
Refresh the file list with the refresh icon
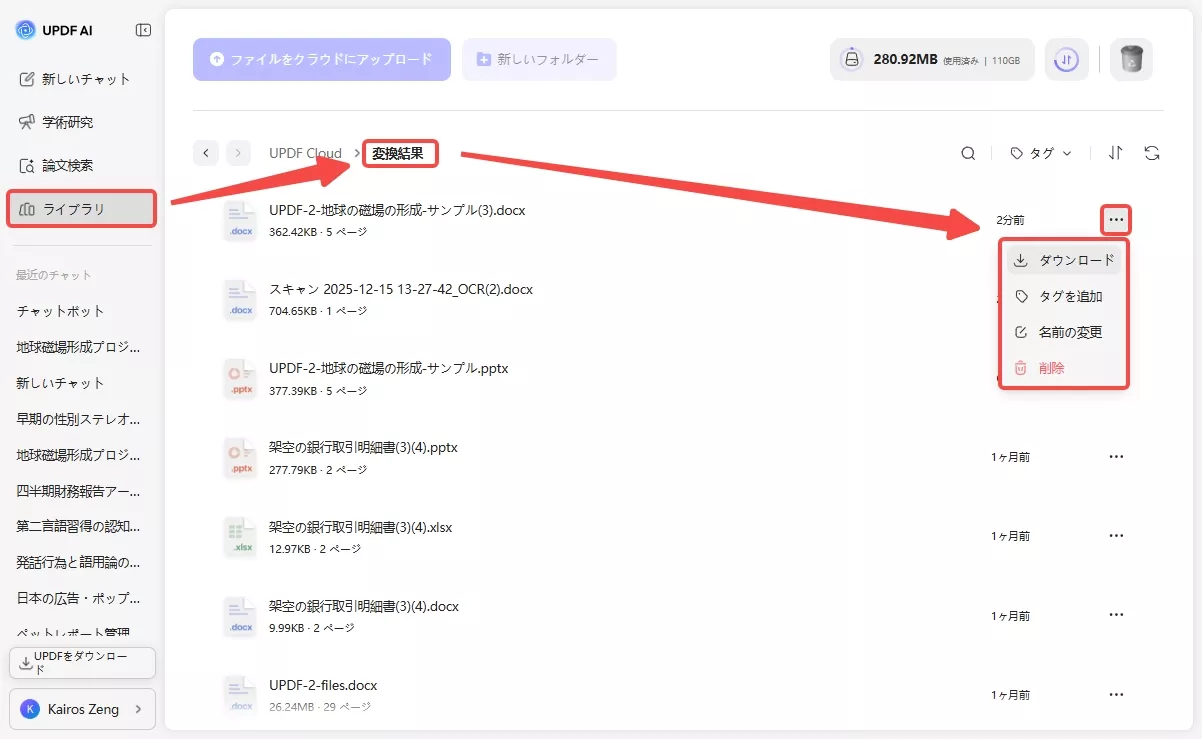[x=1152, y=152]
